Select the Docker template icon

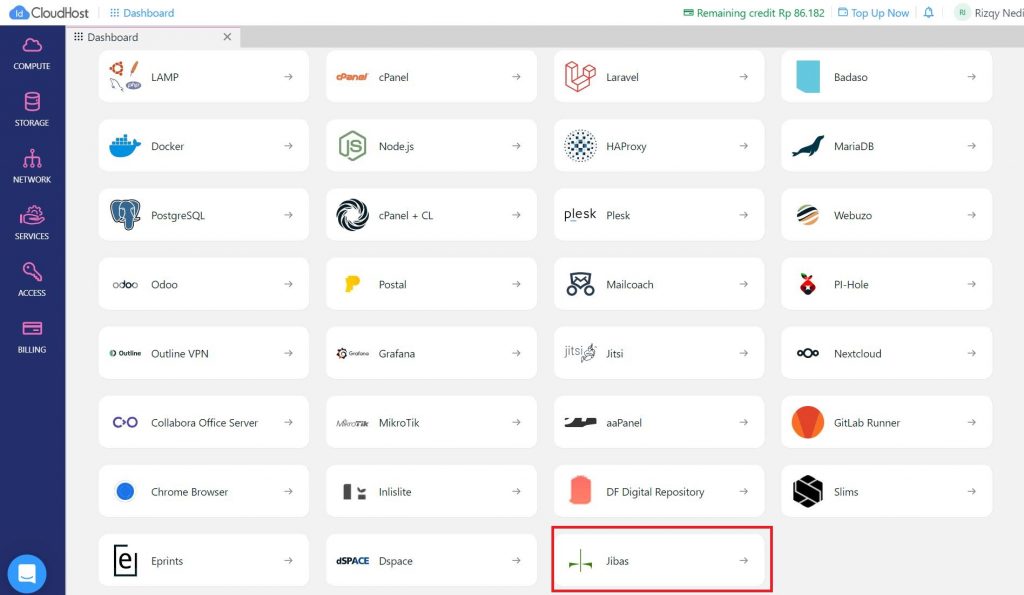(123, 145)
